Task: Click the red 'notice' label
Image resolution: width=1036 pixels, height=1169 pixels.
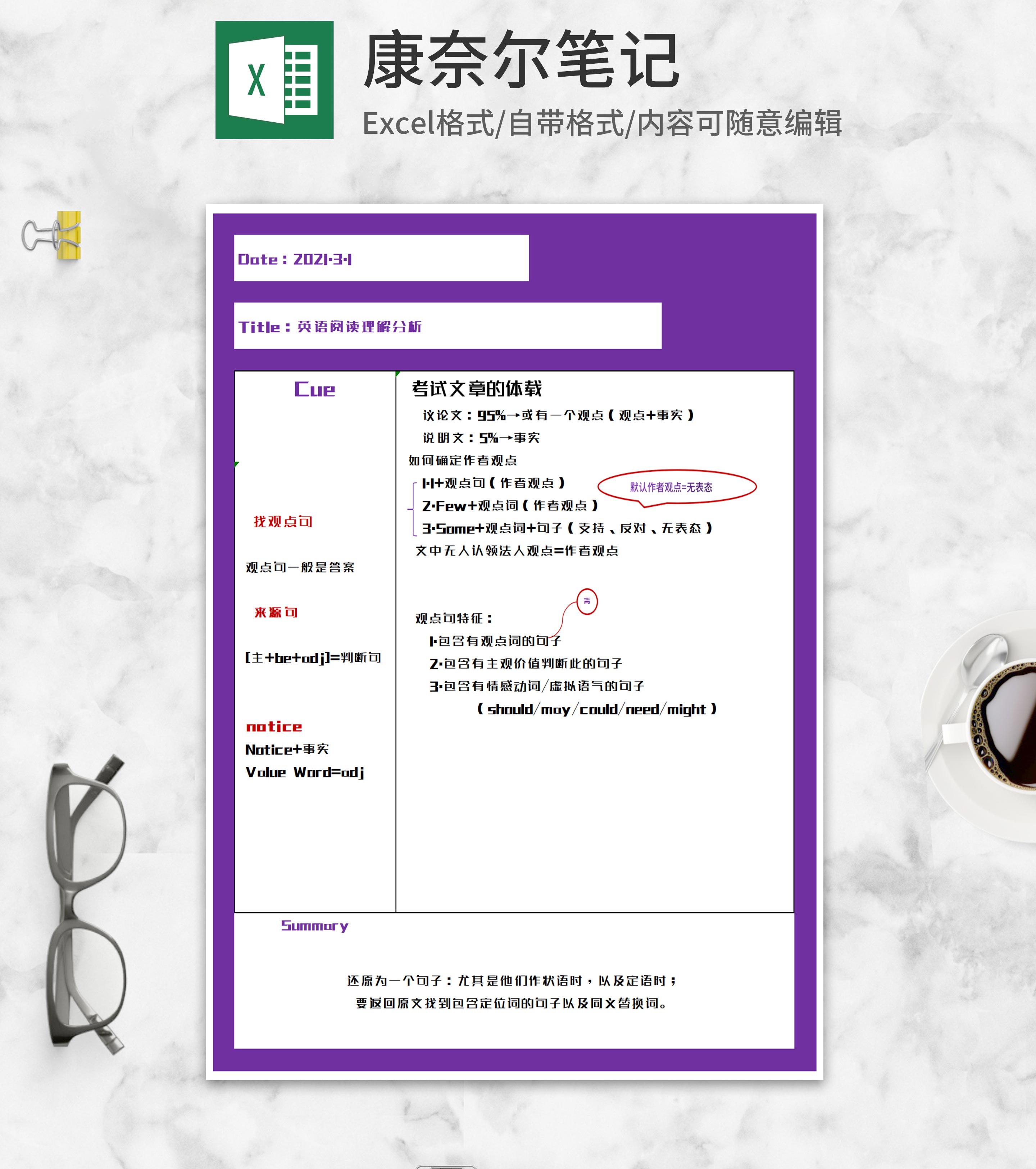Action: pos(274,726)
